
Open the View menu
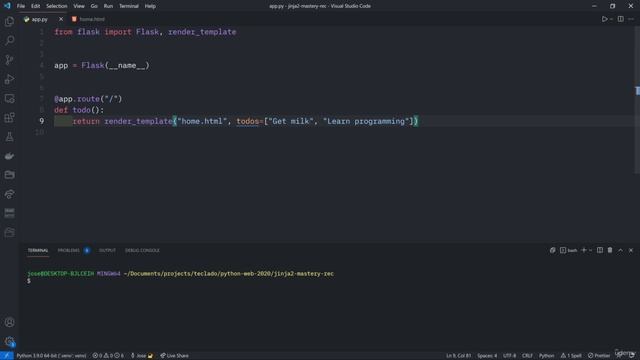[x=79, y=6]
